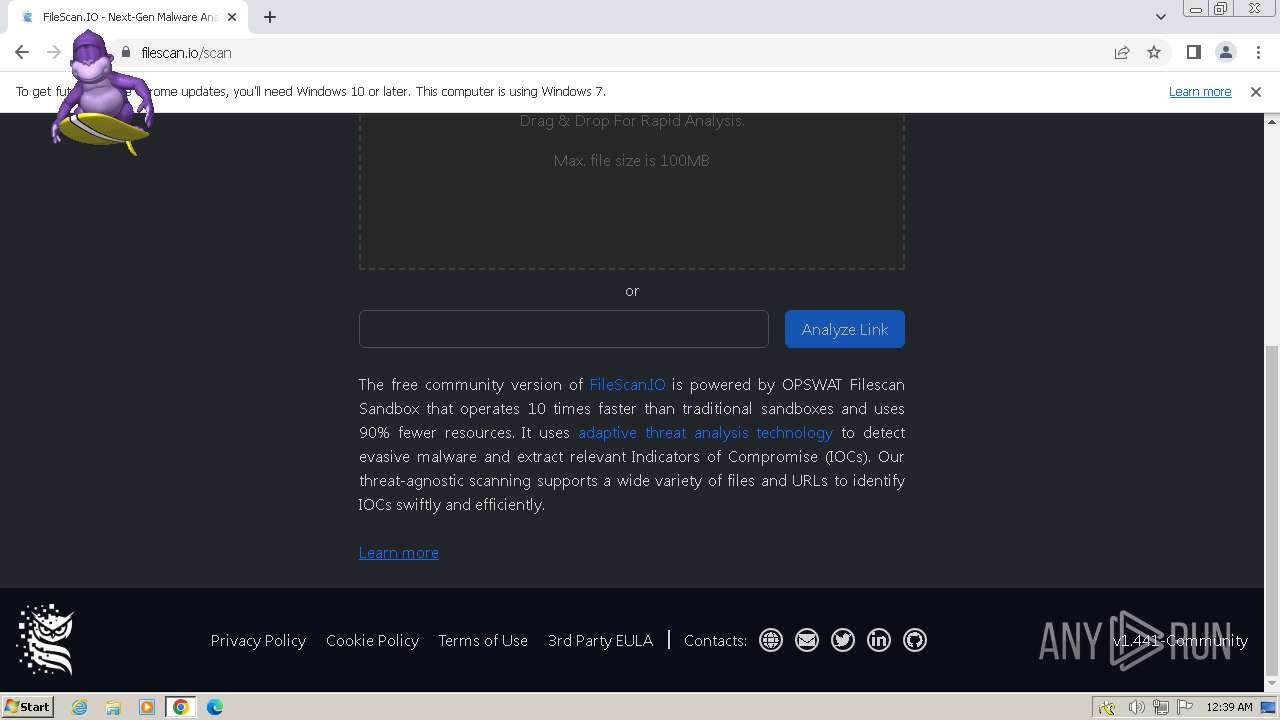Open the LinkedIn contact icon
The image size is (1280, 720).
(x=879, y=640)
